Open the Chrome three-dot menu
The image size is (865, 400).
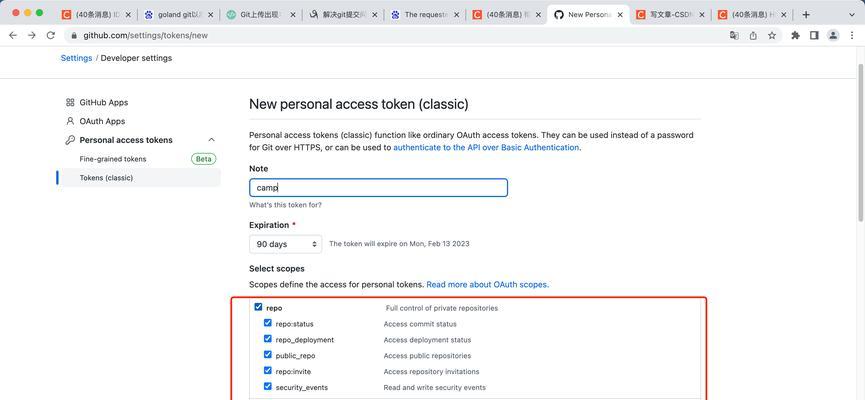852,35
